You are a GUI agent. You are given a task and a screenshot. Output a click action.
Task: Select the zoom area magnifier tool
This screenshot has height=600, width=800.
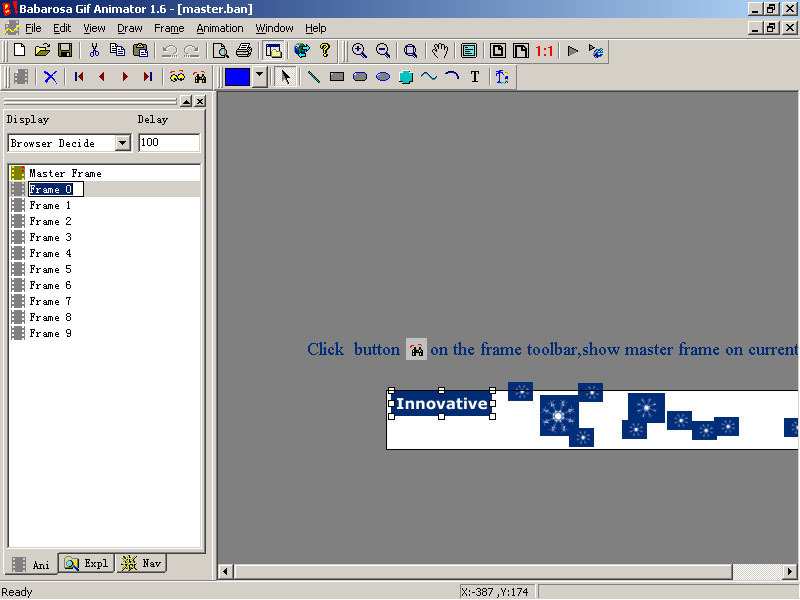(x=410, y=51)
